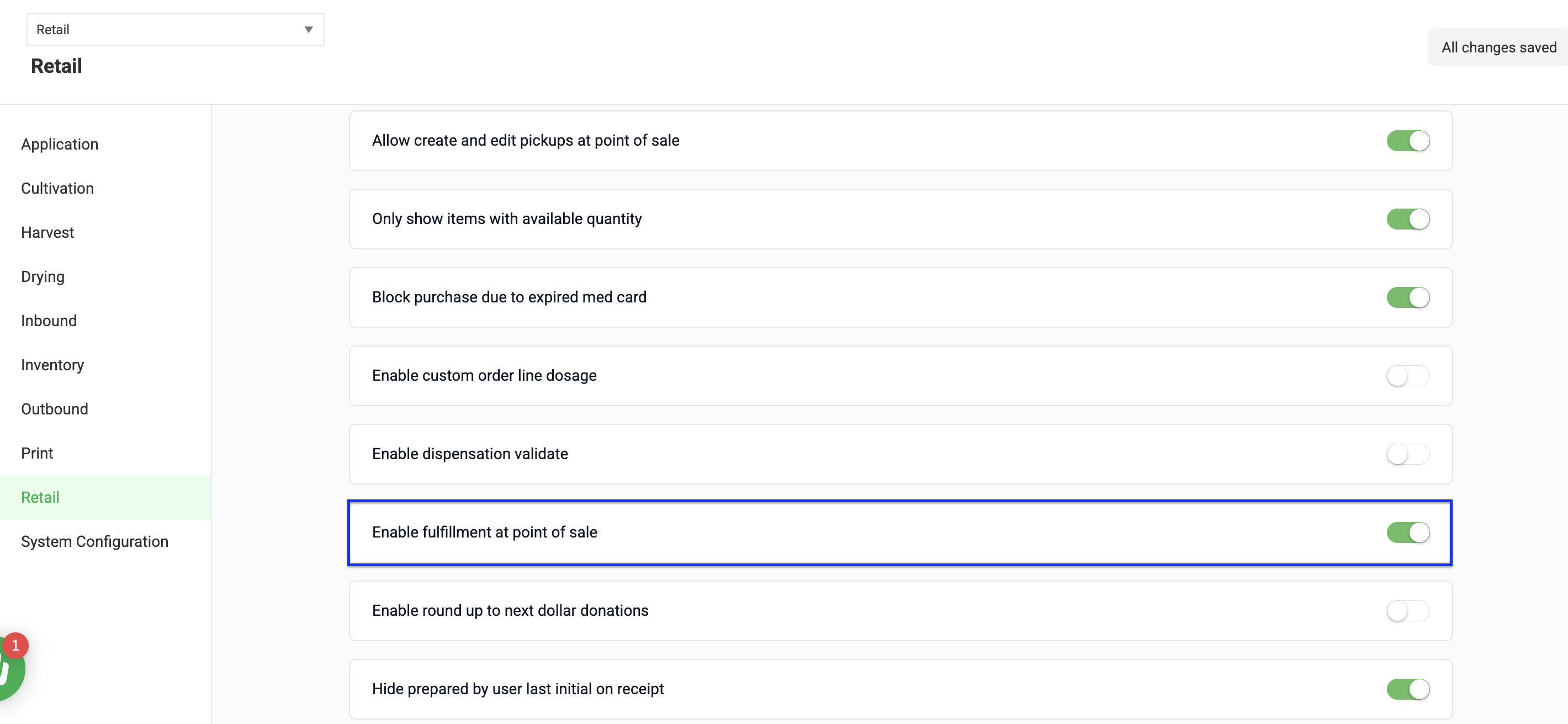Viewport: 1568px width, 724px height.
Task: Go to Application settings in sidebar
Action: (60, 144)
